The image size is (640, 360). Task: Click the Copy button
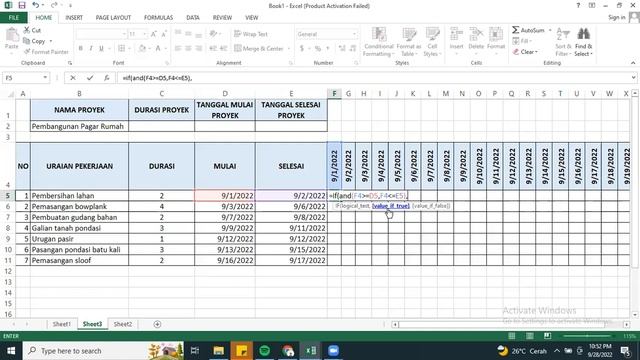point(35,41)
